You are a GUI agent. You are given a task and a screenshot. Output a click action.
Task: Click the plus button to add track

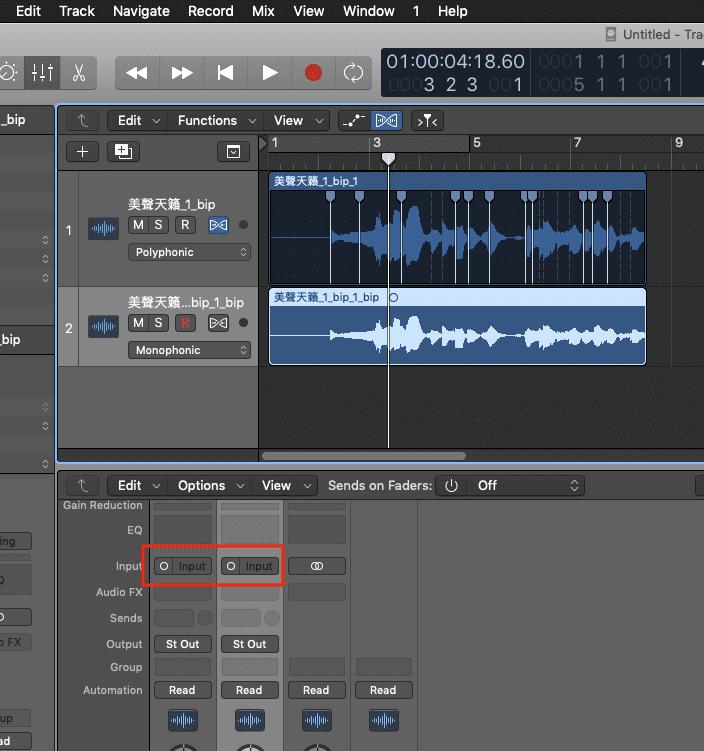point(82,152)
